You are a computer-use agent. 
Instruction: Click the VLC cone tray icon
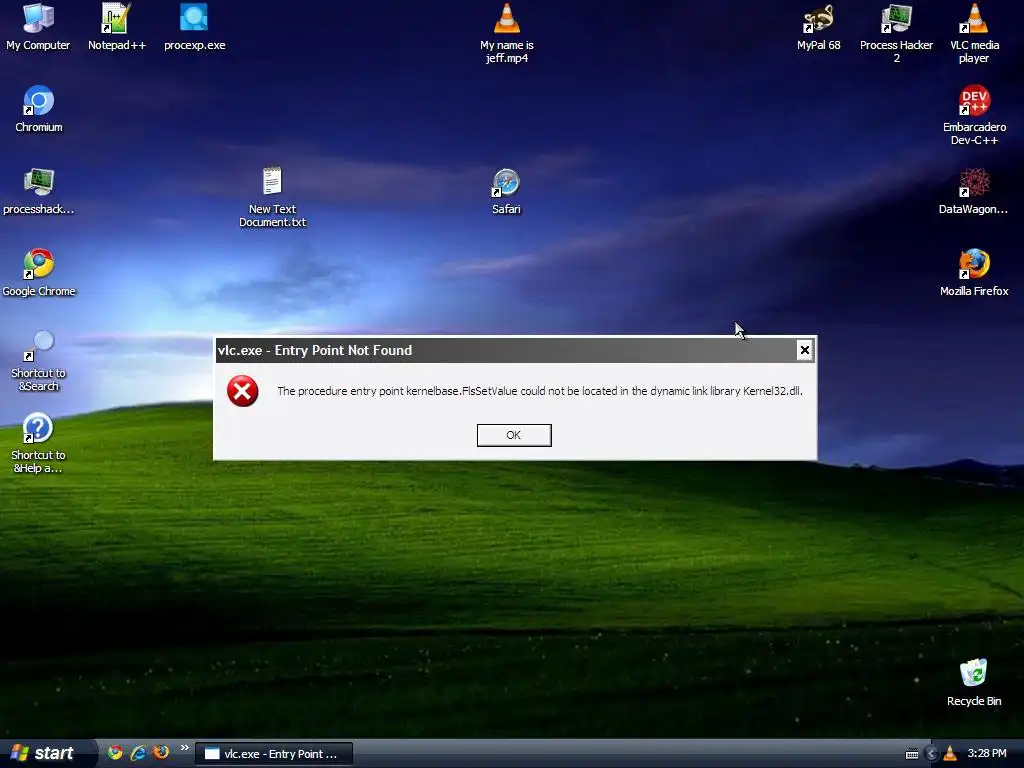(x=950, y=754)
